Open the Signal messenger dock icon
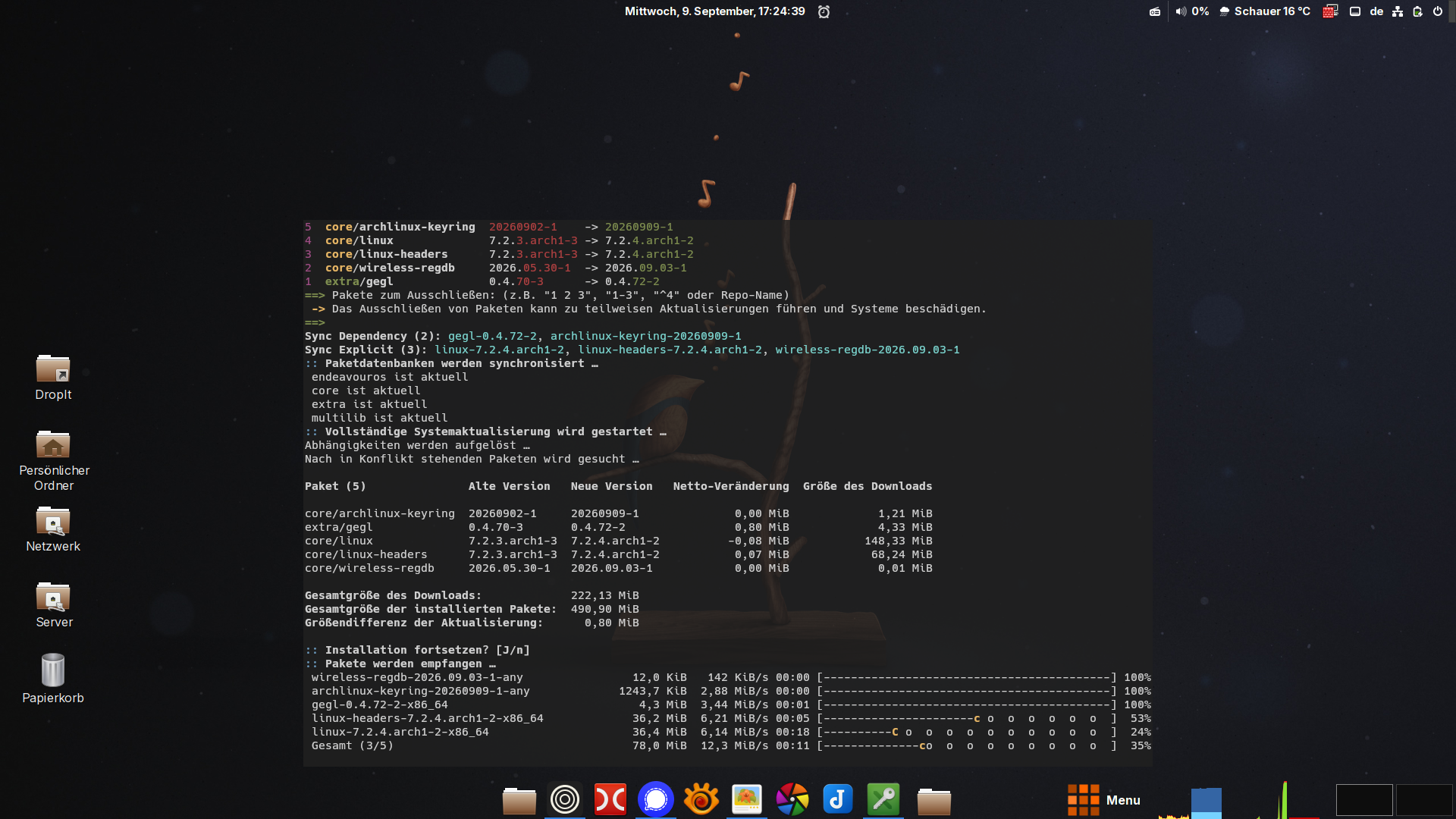Viewport: 1456px width, 819px height. (656, 799)
